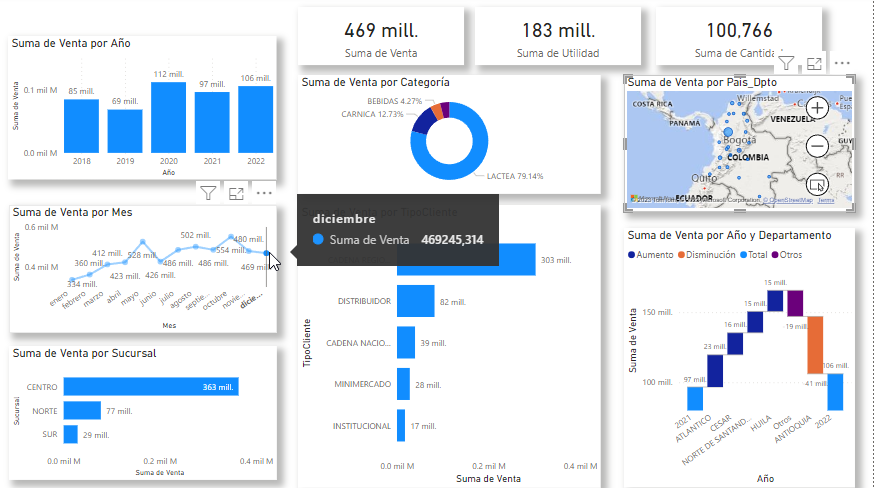874x488 pixels.
Task: Open the OpenStreetMap attribution link
Action: 787,200
